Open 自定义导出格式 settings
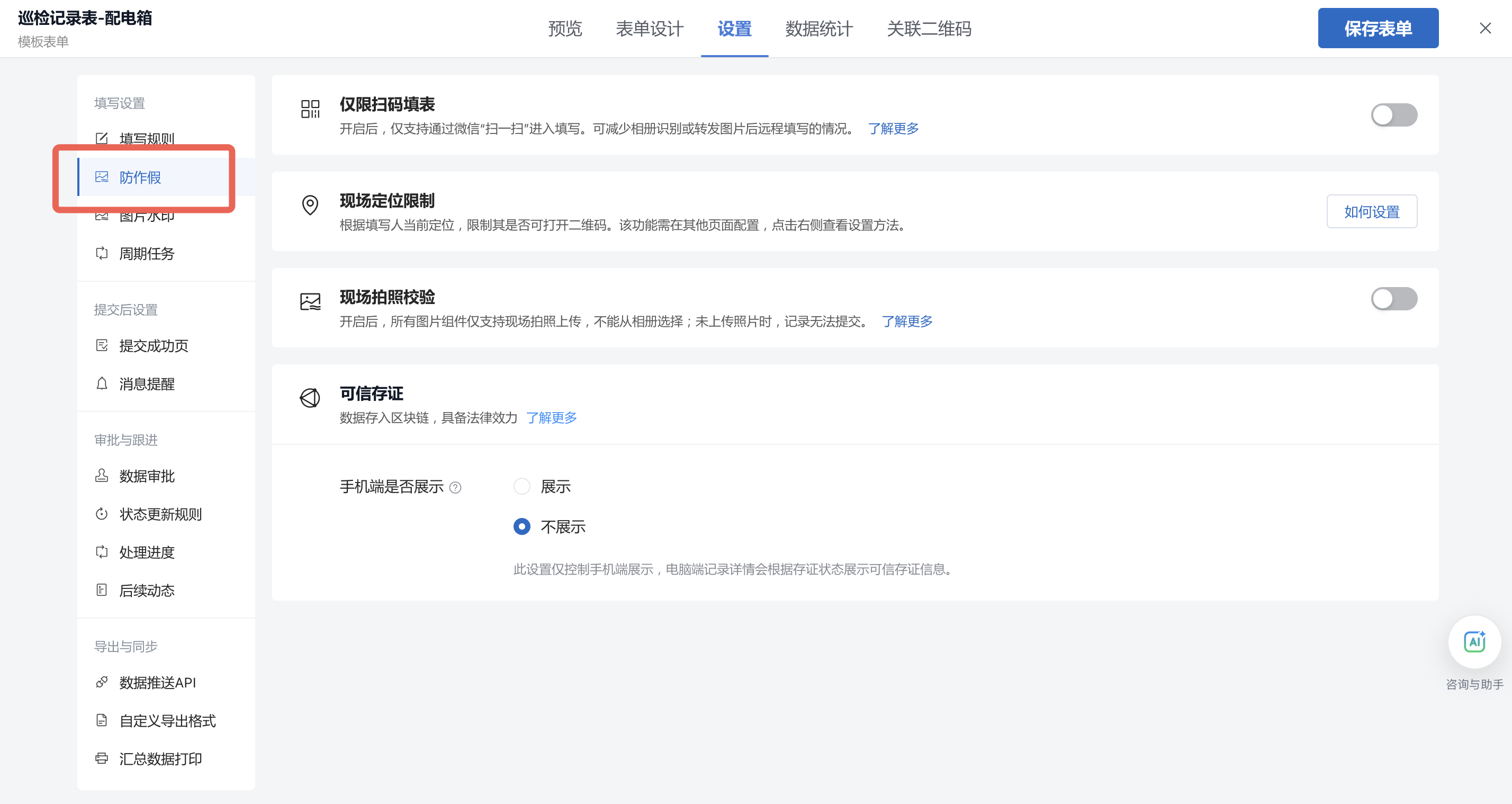1512x804 pixels. click(x=166, y=721)
